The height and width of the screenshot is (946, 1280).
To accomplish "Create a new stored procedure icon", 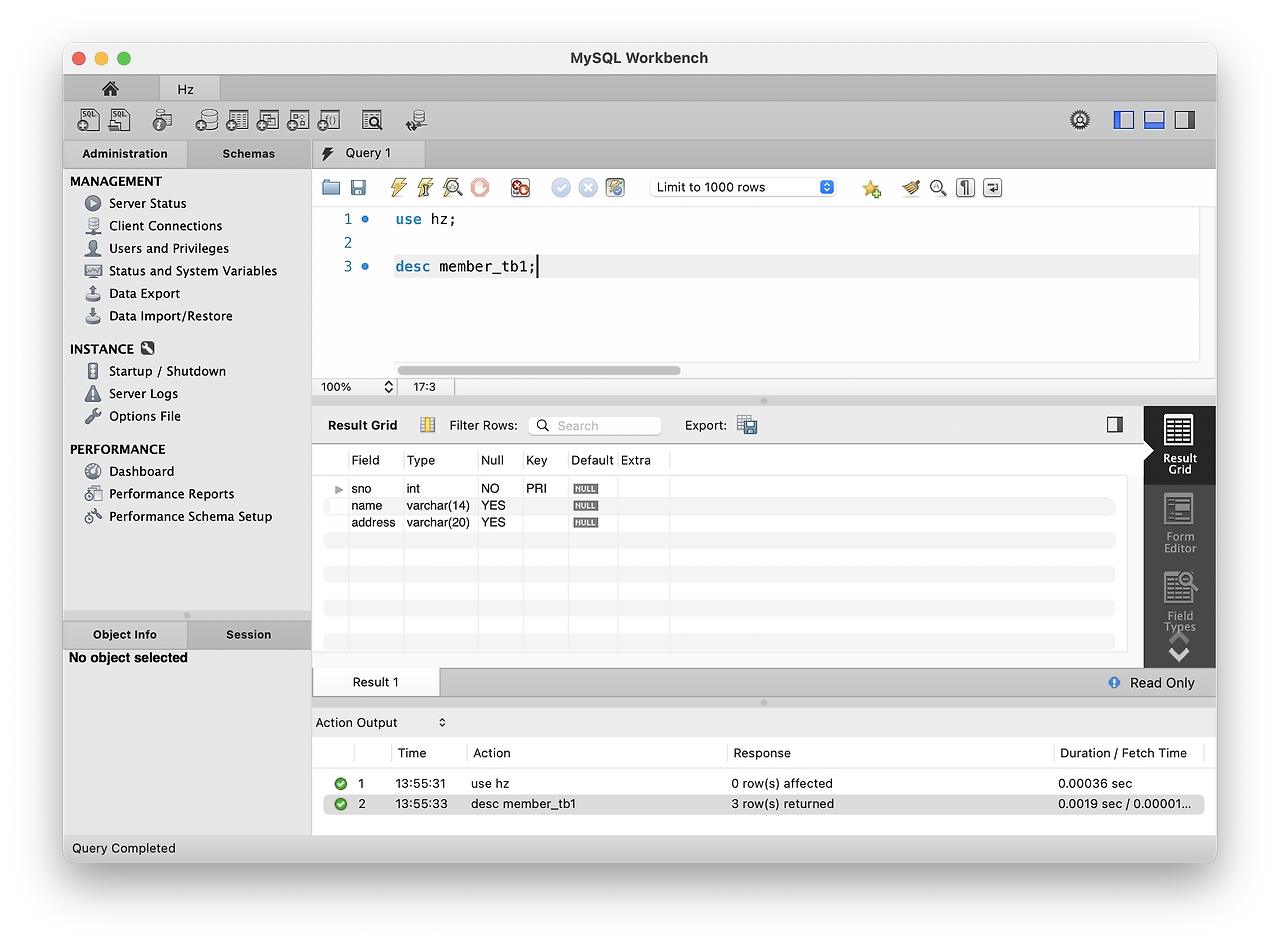I will tap(298, 120).
